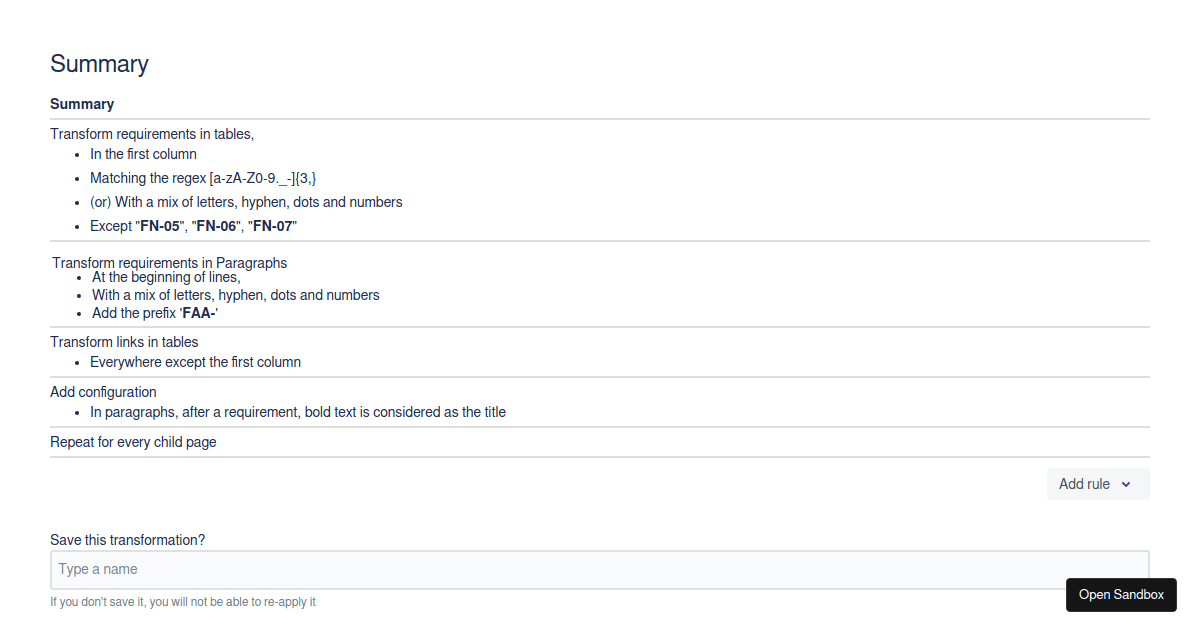Click "Everywhere except the first column" bullet
This screenshot has height=630, width=1200.
[195, 362]
